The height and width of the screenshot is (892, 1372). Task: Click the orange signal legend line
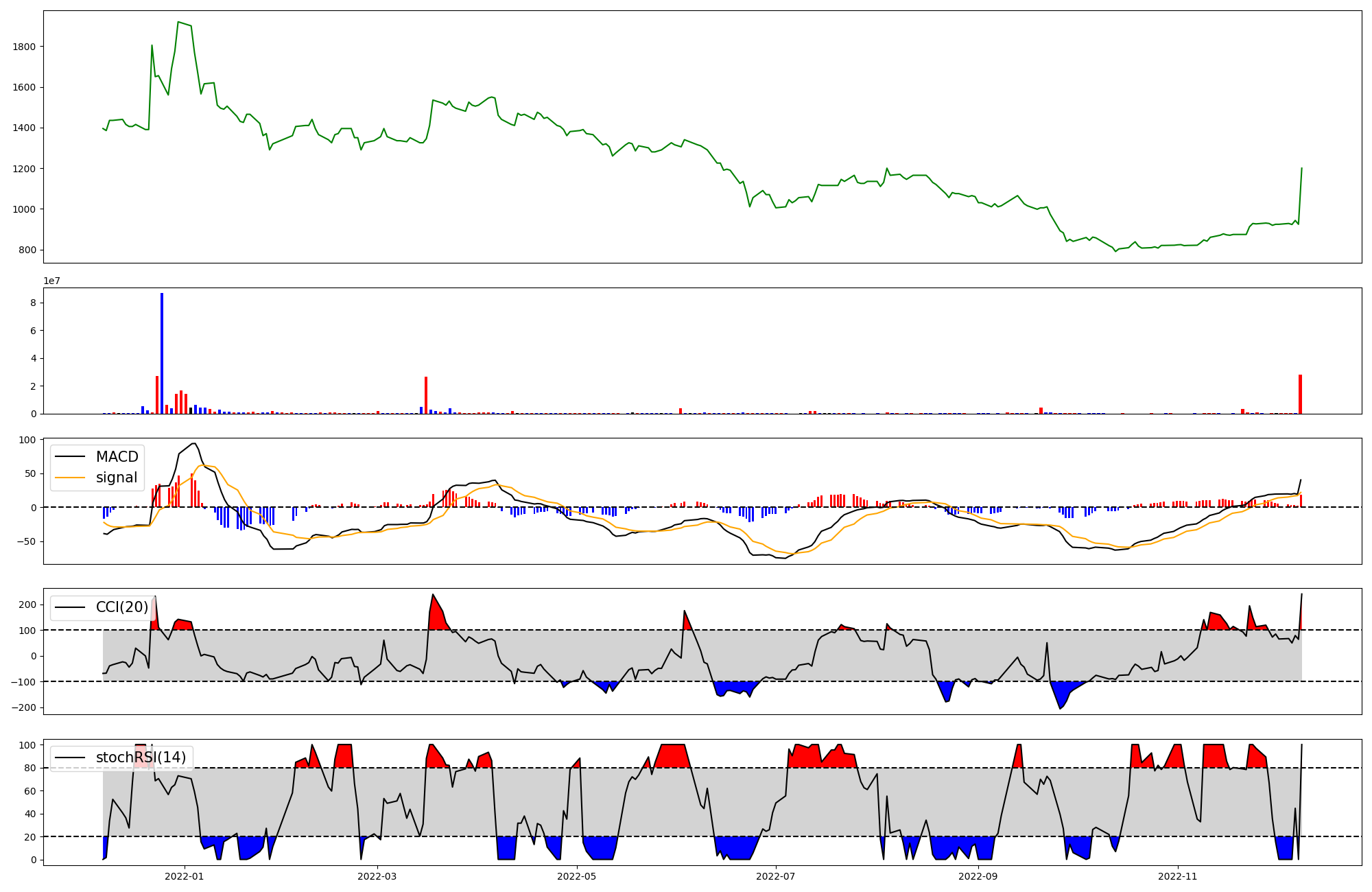coord(70,478)
